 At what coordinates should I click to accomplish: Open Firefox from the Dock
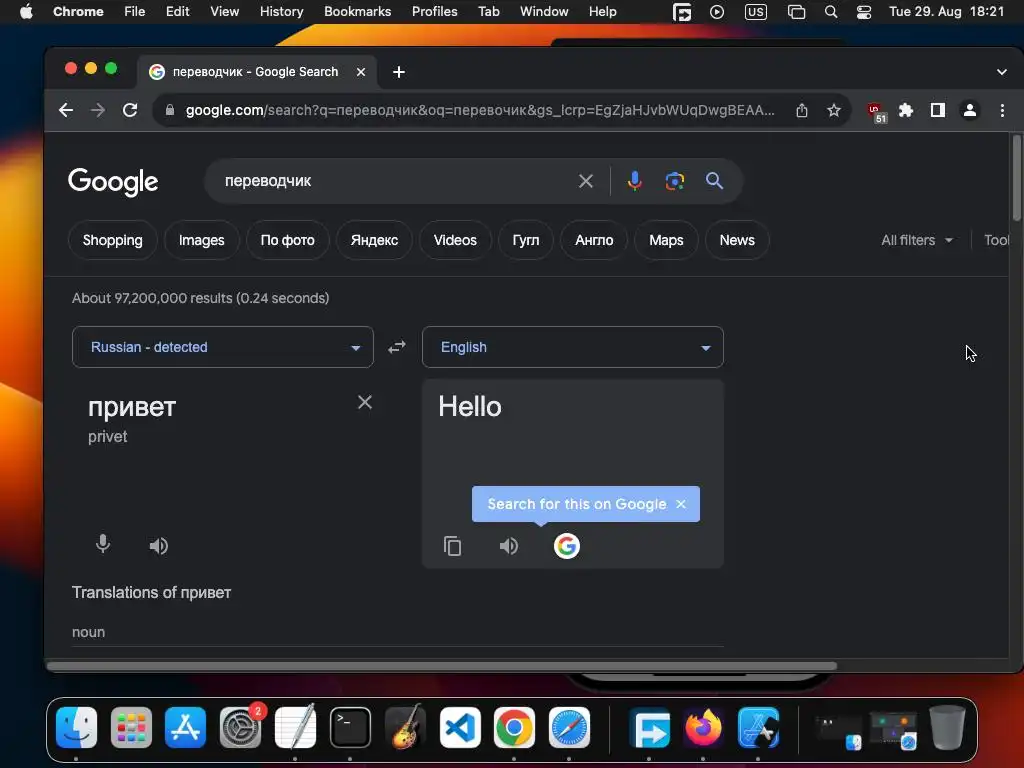coord(703,727)
